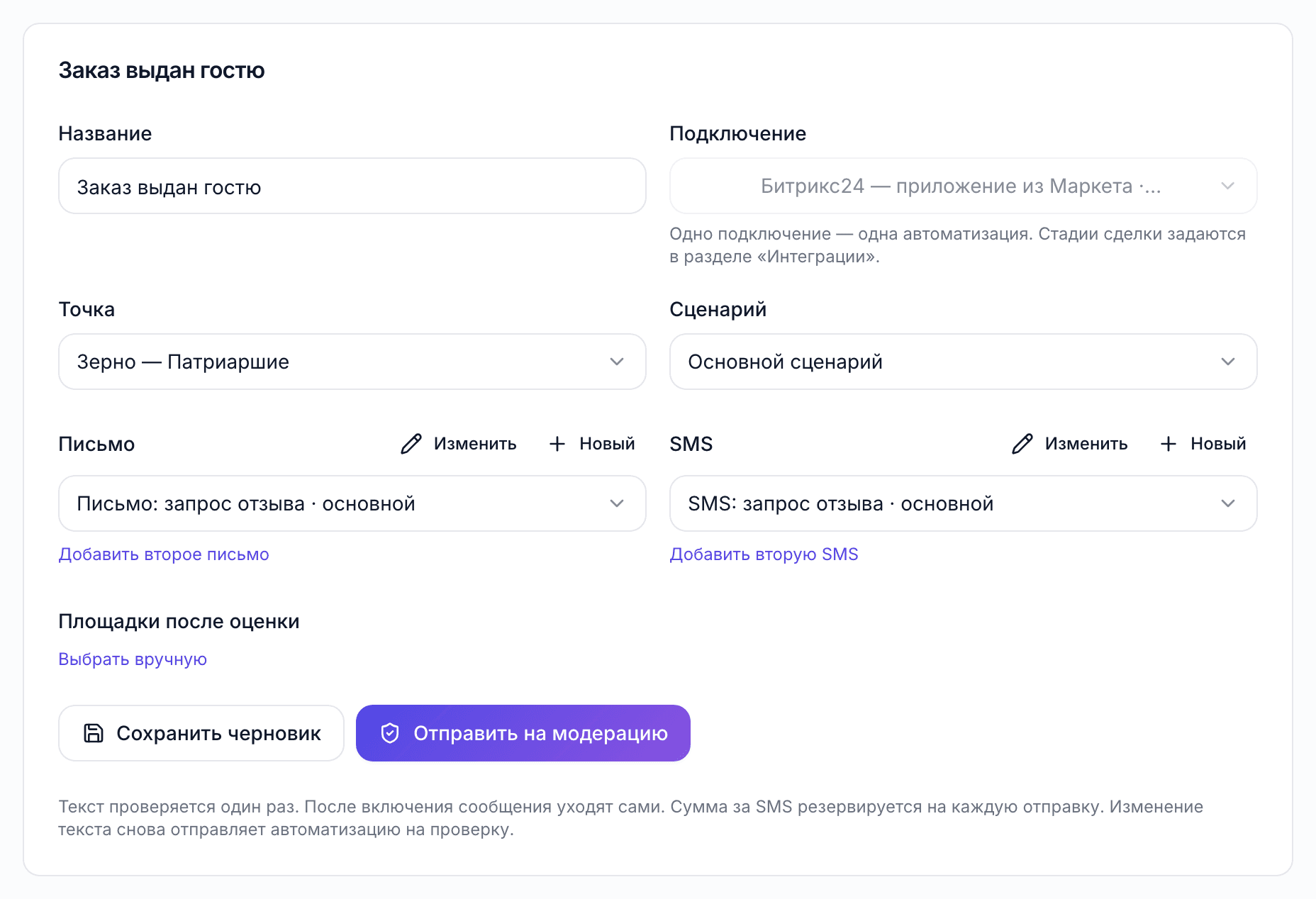Click the Сохранить черновик button label
Viewport: 1316px width, 899px height.
218,733
